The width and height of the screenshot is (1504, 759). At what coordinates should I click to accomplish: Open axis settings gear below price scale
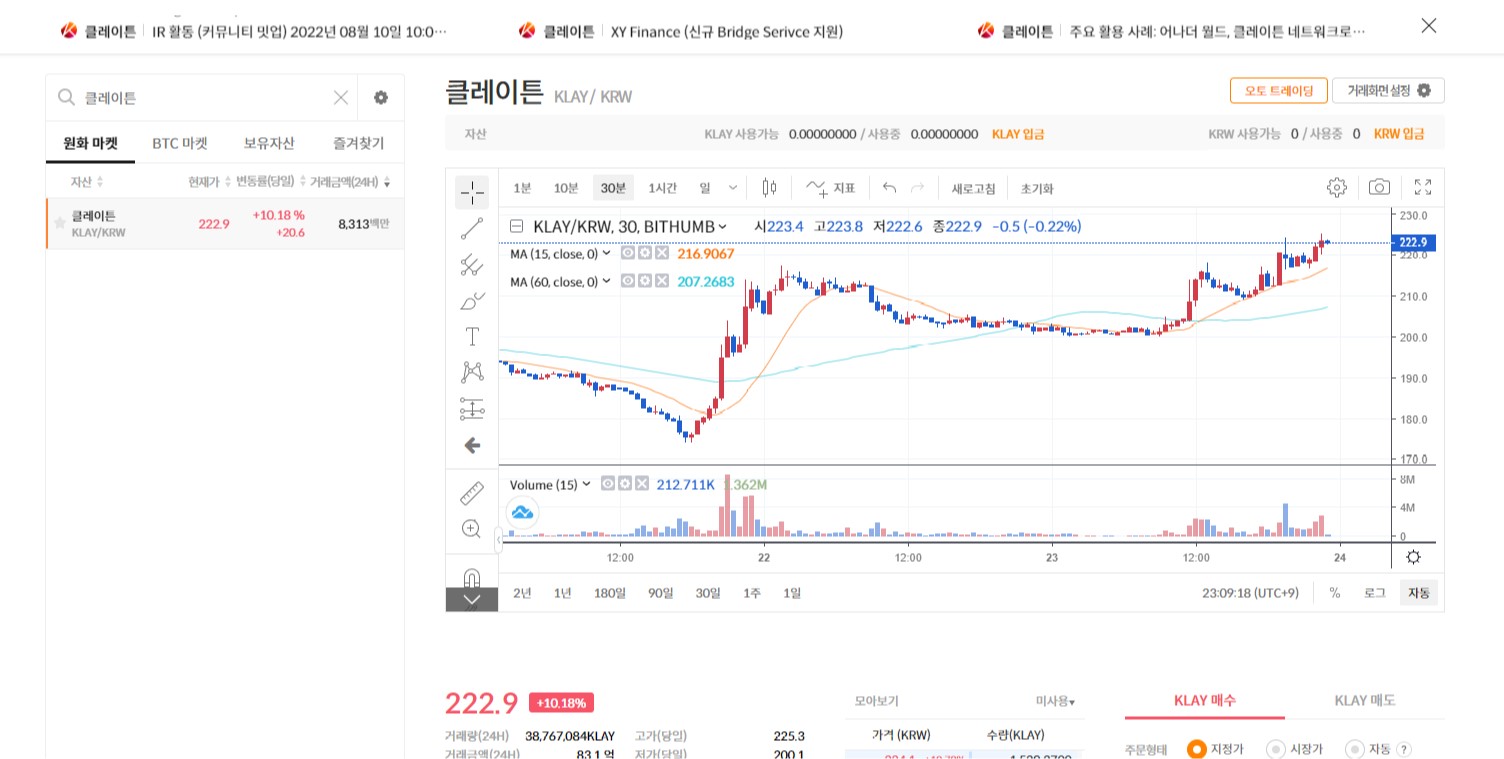(x=1413, y=557)
